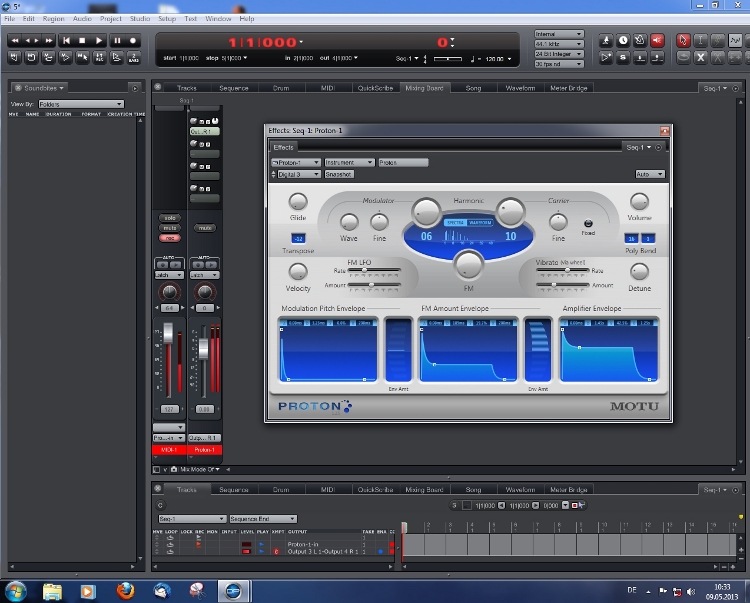The width and height of the screenshot is (750, 603).
Task: Mute the MIDI-1 mixer strip
Action: tap(170, 228)
